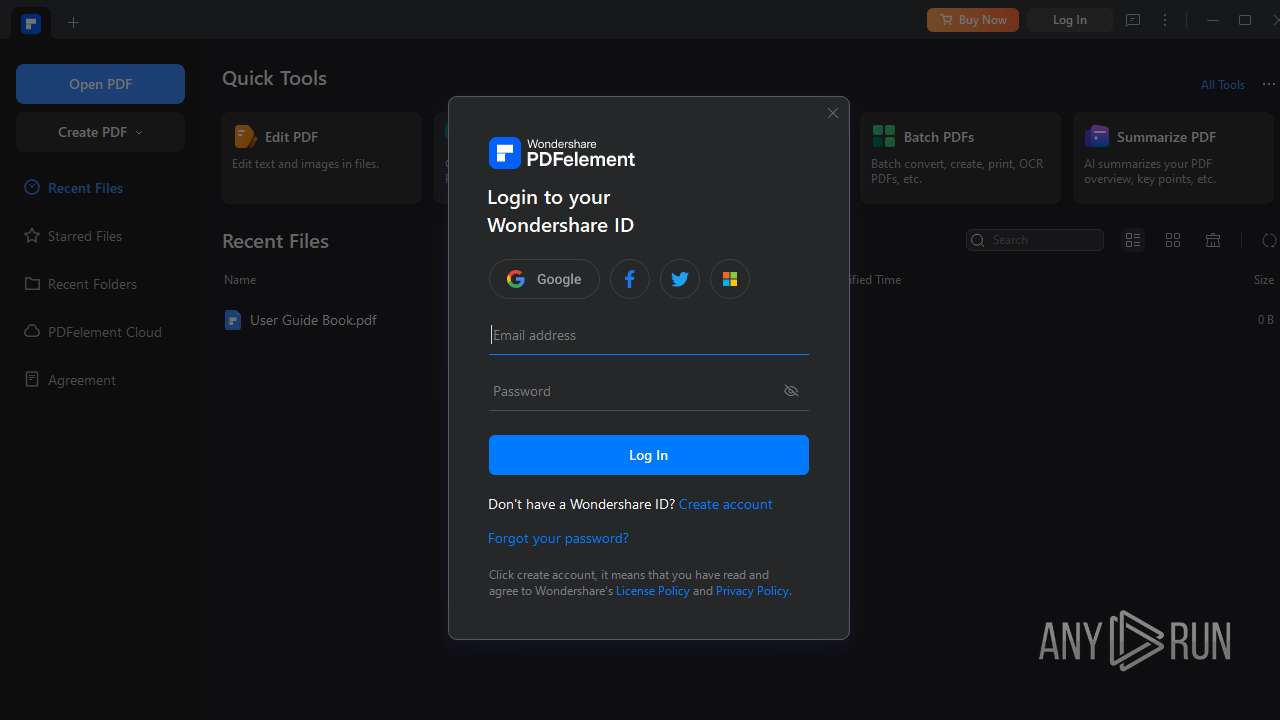
Task: Sign in with the Twitter icon
Action: coord(680,279)
